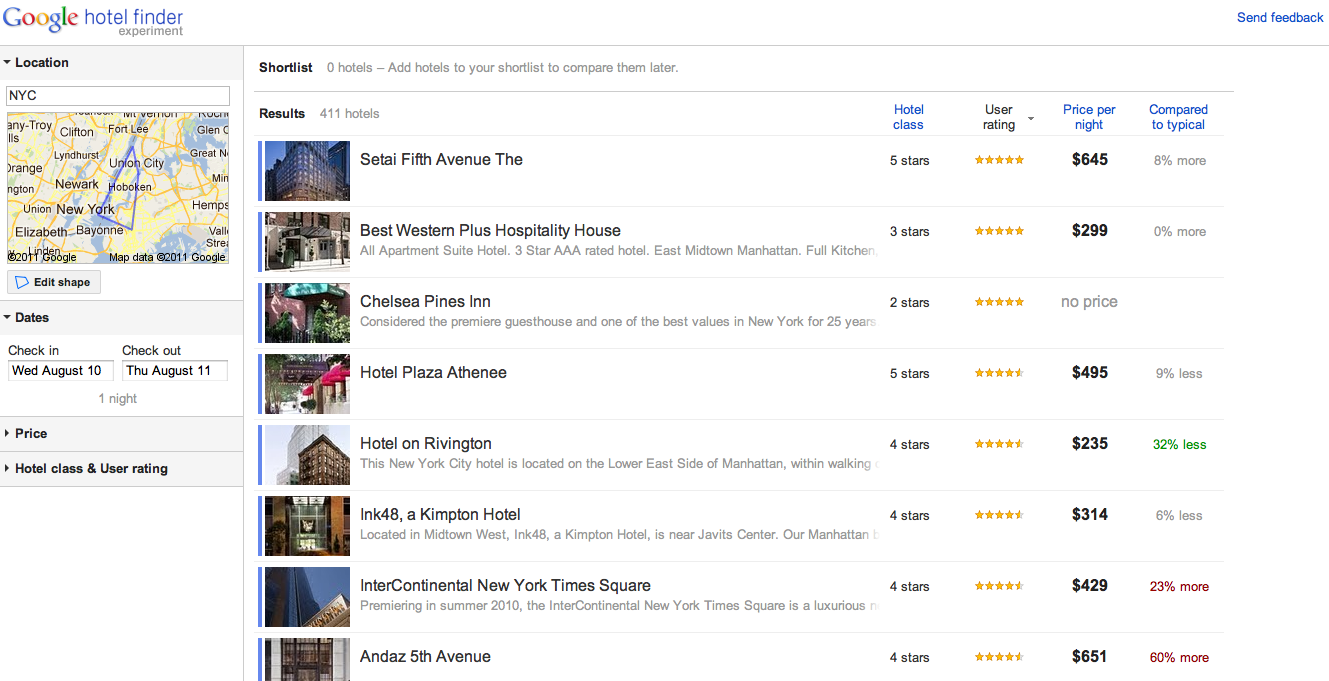The image size is (1329, 681).
Task: Click the 8% more label
Action: pos(1179,160)
